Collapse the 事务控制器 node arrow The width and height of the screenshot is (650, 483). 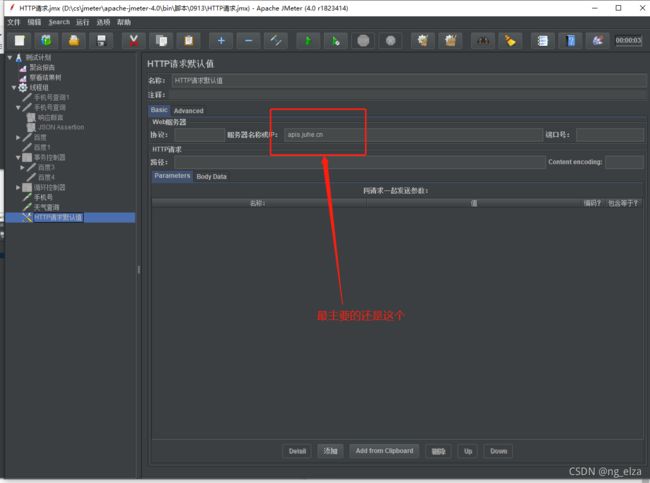[18, 158]
